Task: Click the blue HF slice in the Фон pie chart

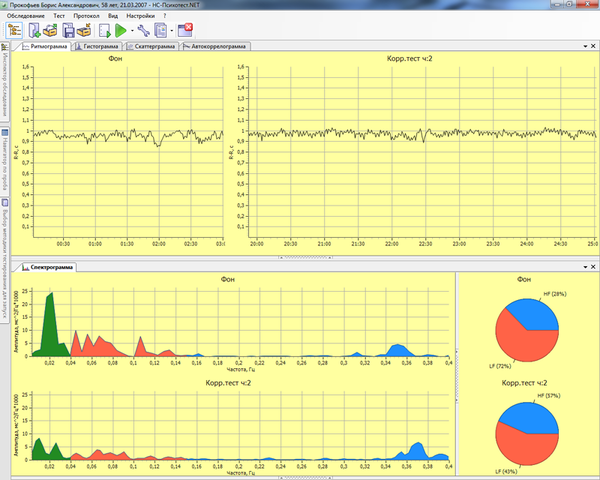Action: click(536, 316)
